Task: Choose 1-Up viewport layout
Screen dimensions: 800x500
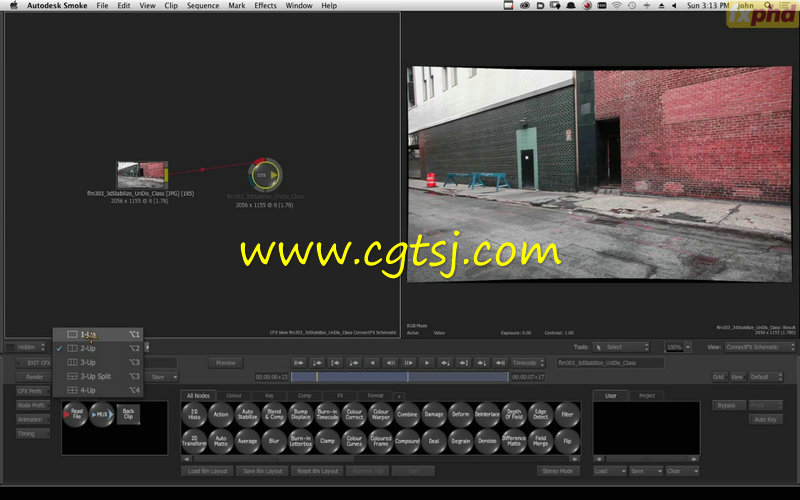Action: point(98,334)
